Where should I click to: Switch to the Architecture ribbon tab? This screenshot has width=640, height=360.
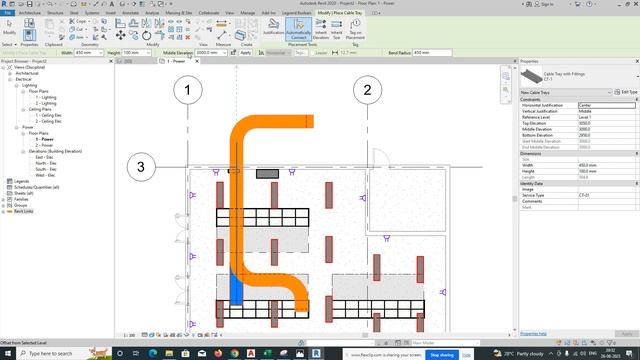29,13
